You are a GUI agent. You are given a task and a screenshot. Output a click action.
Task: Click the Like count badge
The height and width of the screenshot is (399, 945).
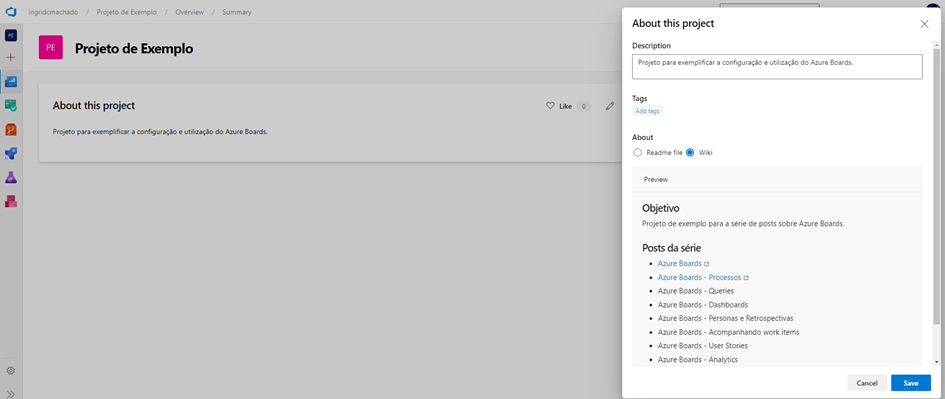(x=583, y=106)
